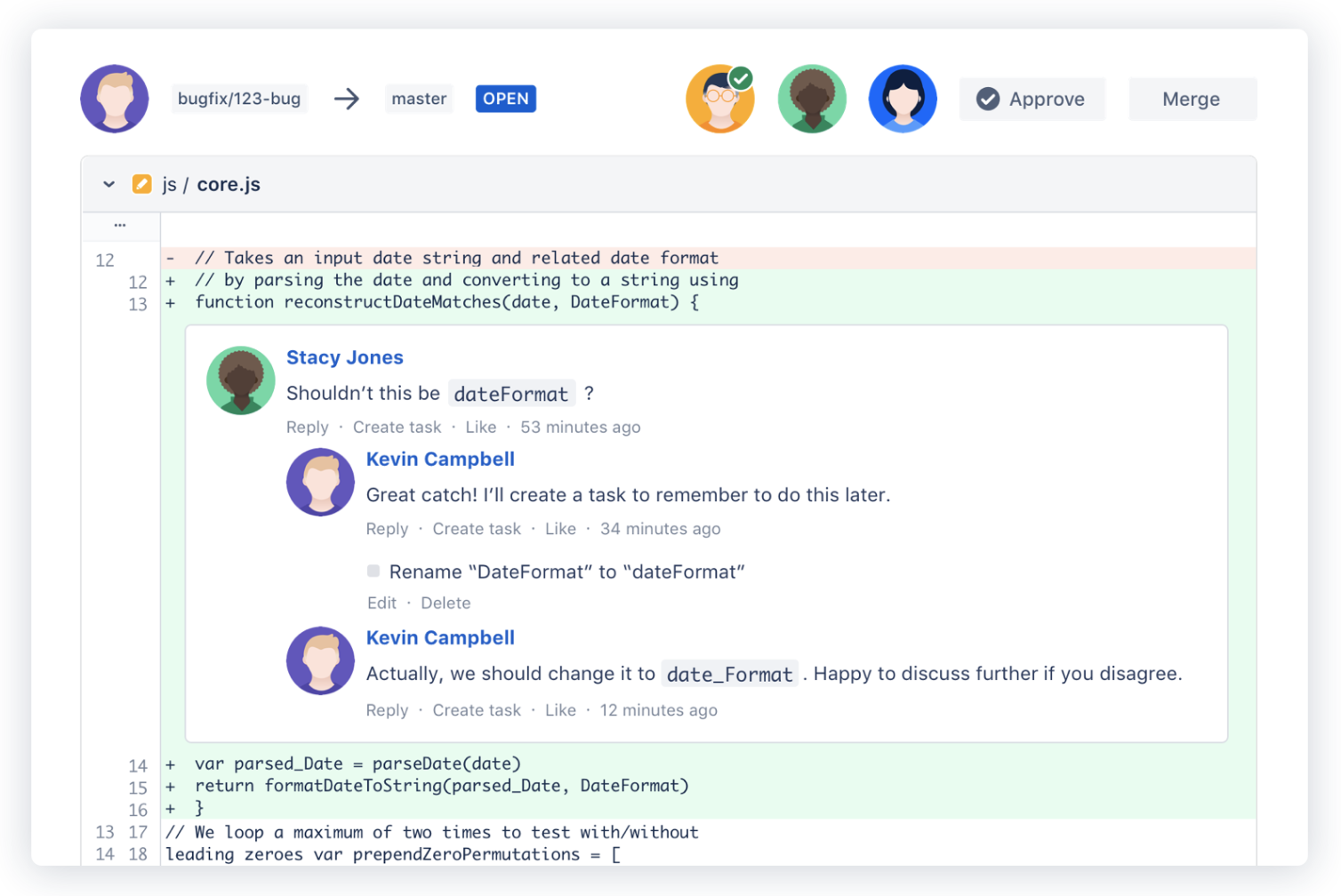The width and height of the screenshot is (1341, 896).
Task: Click the green reviewer avatar in header
Action: coord(812,99)
